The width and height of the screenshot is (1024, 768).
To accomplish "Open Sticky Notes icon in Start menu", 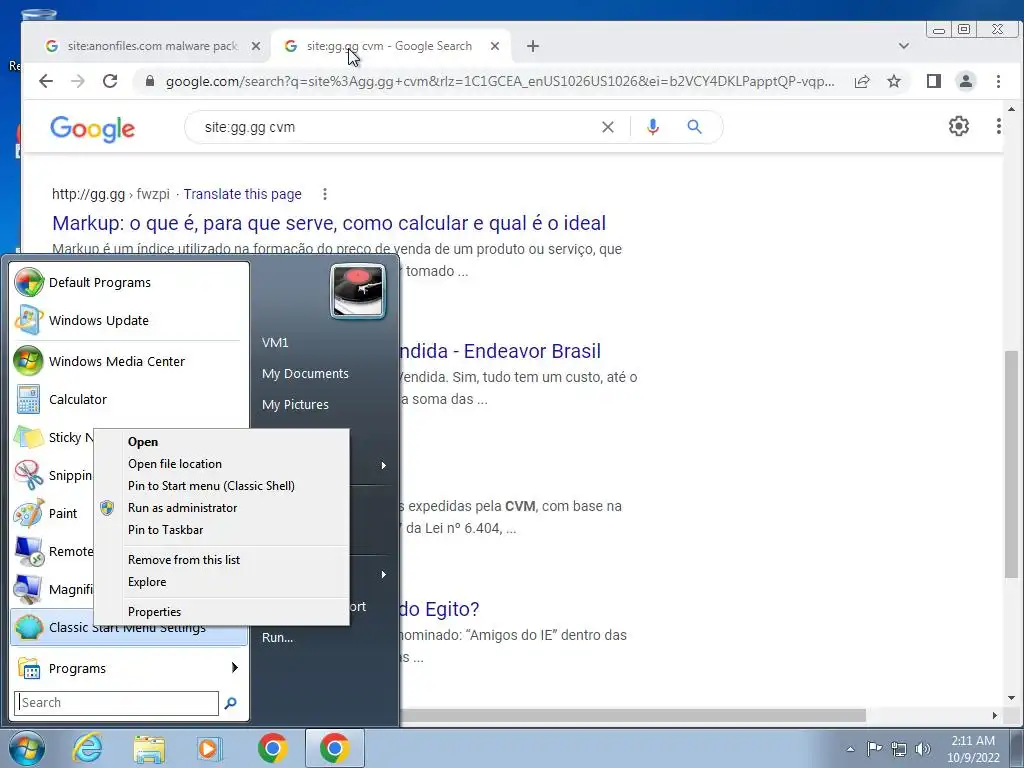I will click(x=28, y=437).
